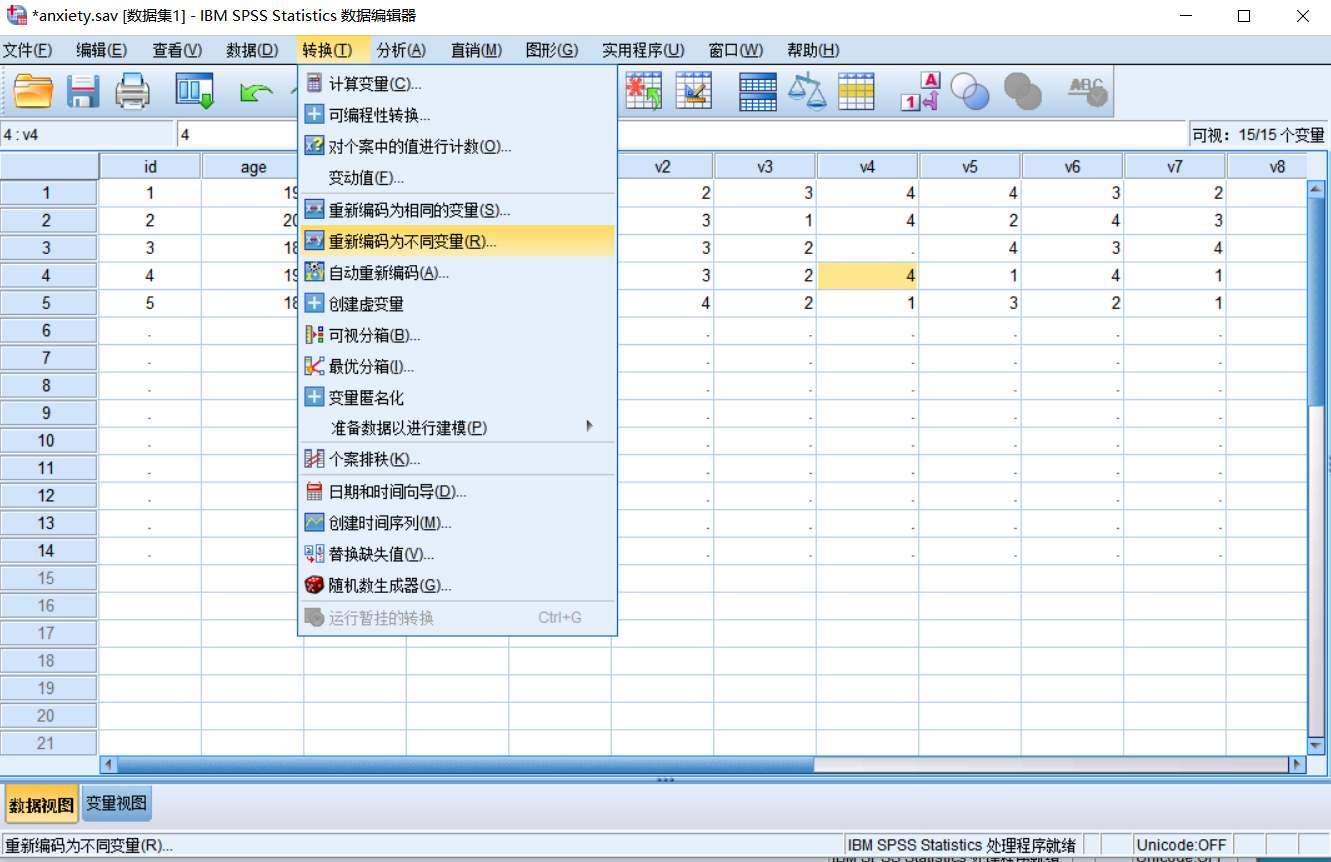Open the 分析(A) menu
This screenshot has width=1331, height=862.
[x=401, y=50]
